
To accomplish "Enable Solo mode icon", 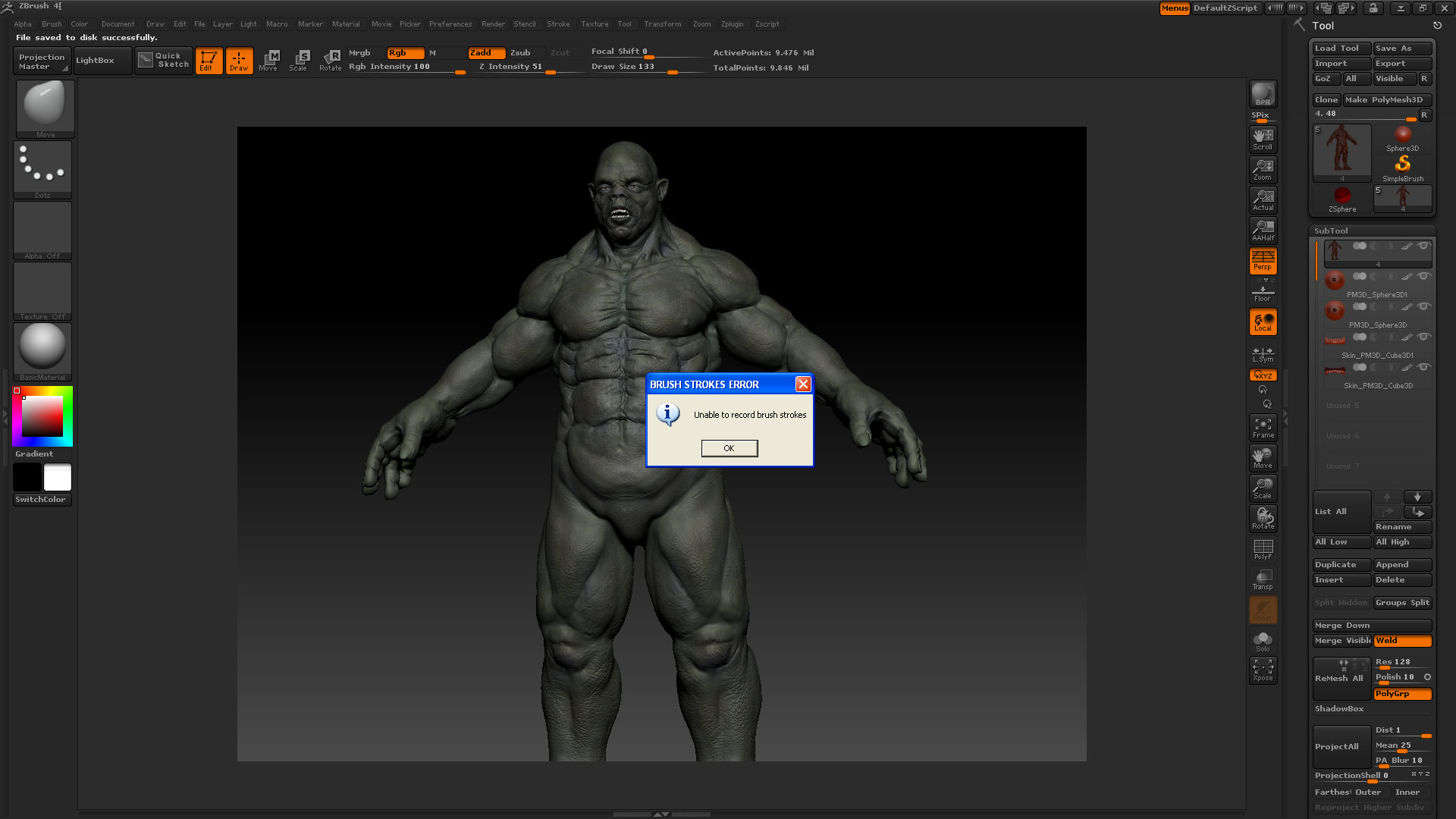I will click(x=1263, y=641).
